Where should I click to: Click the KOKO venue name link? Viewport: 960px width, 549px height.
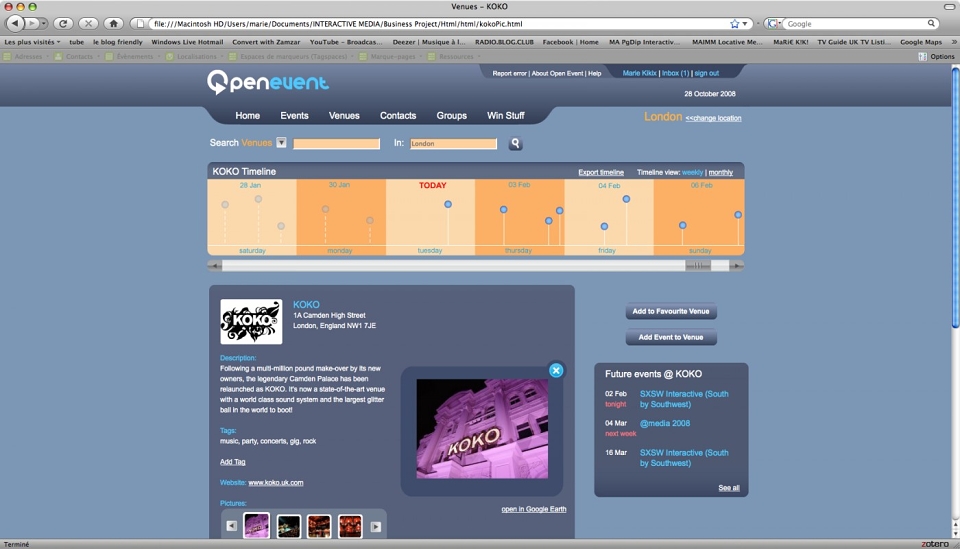coord(306,305)
